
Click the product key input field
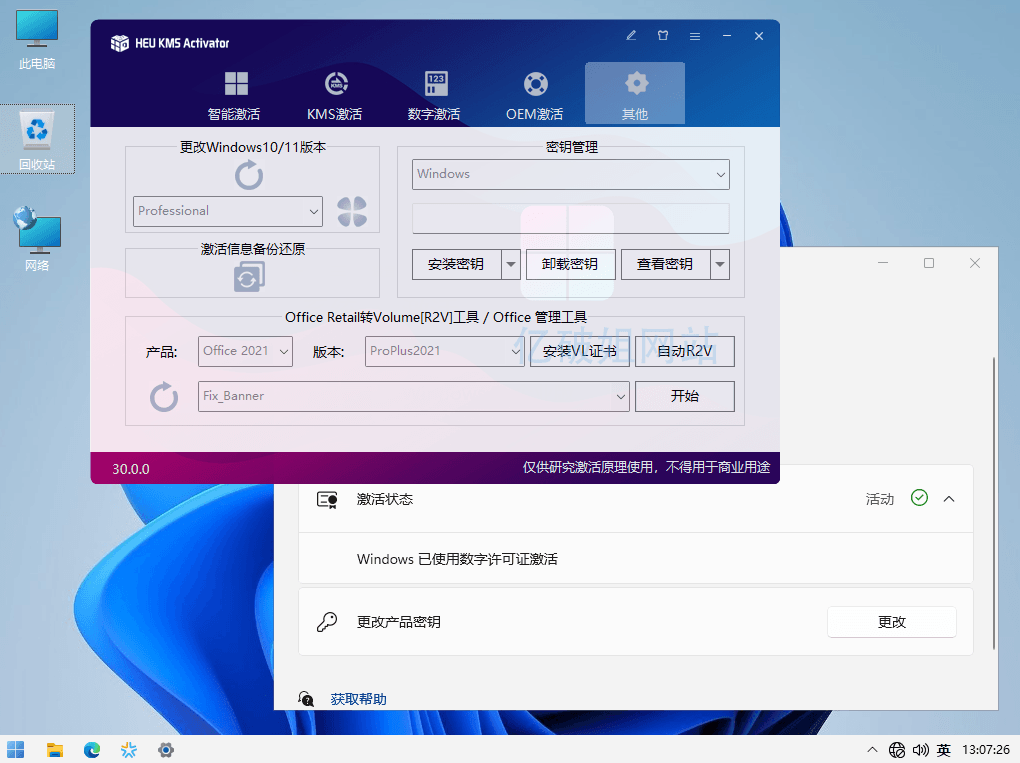570,219
